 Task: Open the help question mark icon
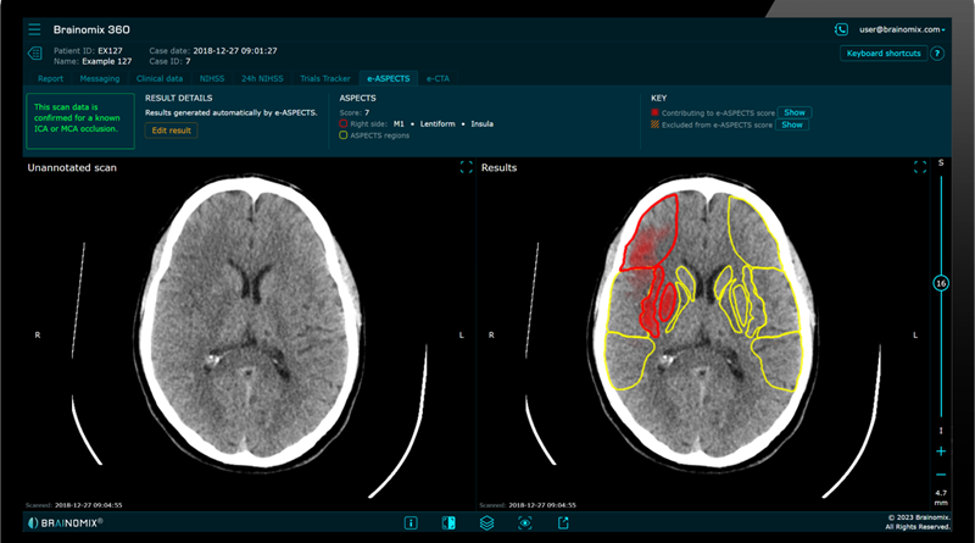click(x=937, y=53)
